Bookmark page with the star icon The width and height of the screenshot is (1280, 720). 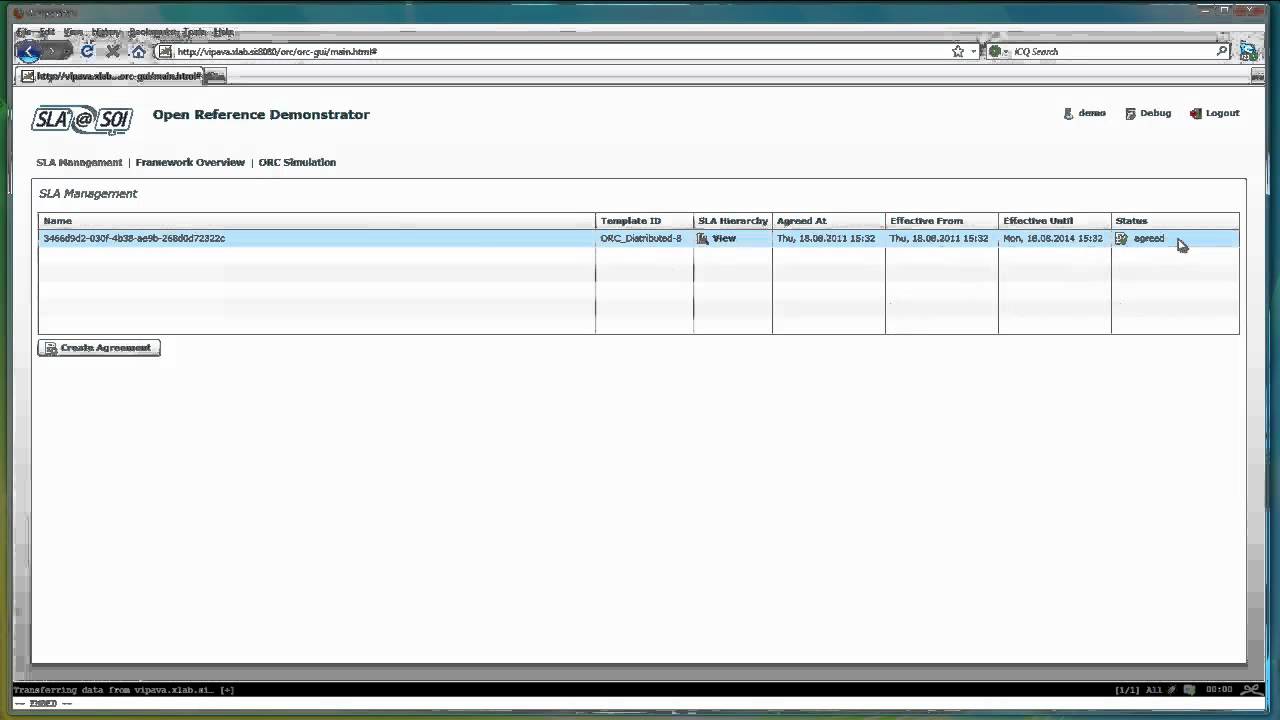(958, 51)
